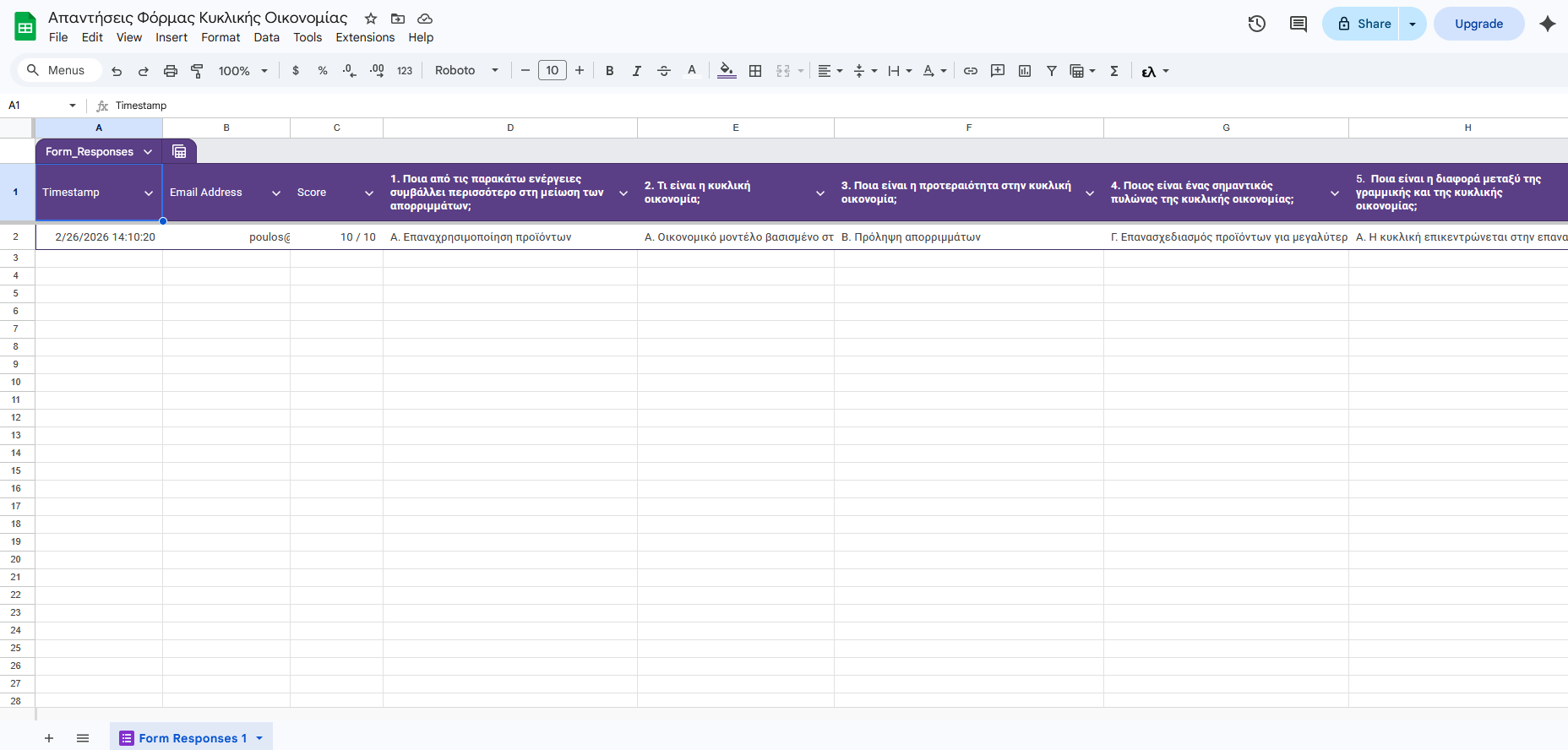Image resolution: width=1568 pixels, height=750 pixels.
Task: Open input tools language dropdown
Action: 1166,71
